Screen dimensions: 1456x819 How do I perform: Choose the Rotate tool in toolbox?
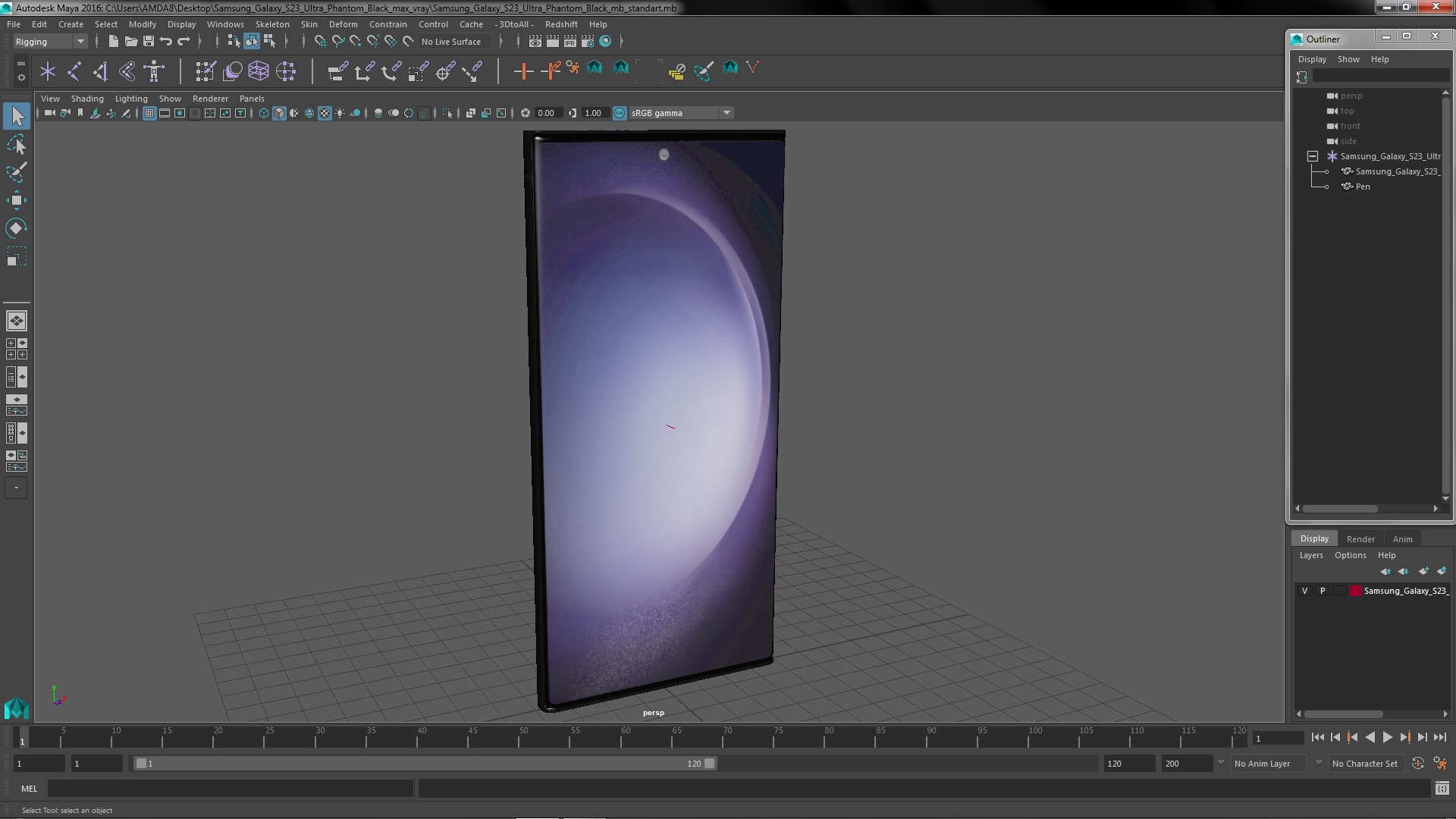(x=17, y=228)
